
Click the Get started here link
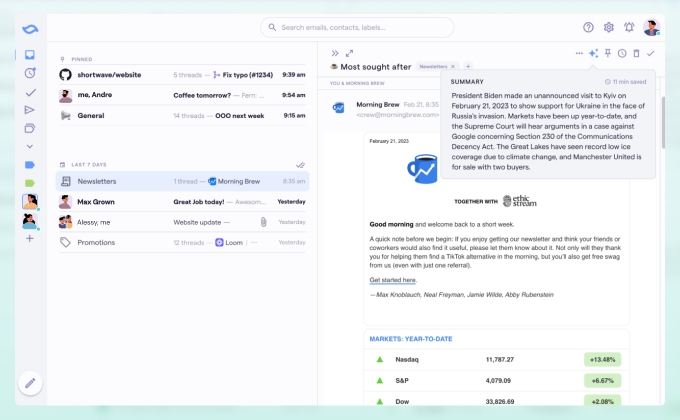point(393,280)
